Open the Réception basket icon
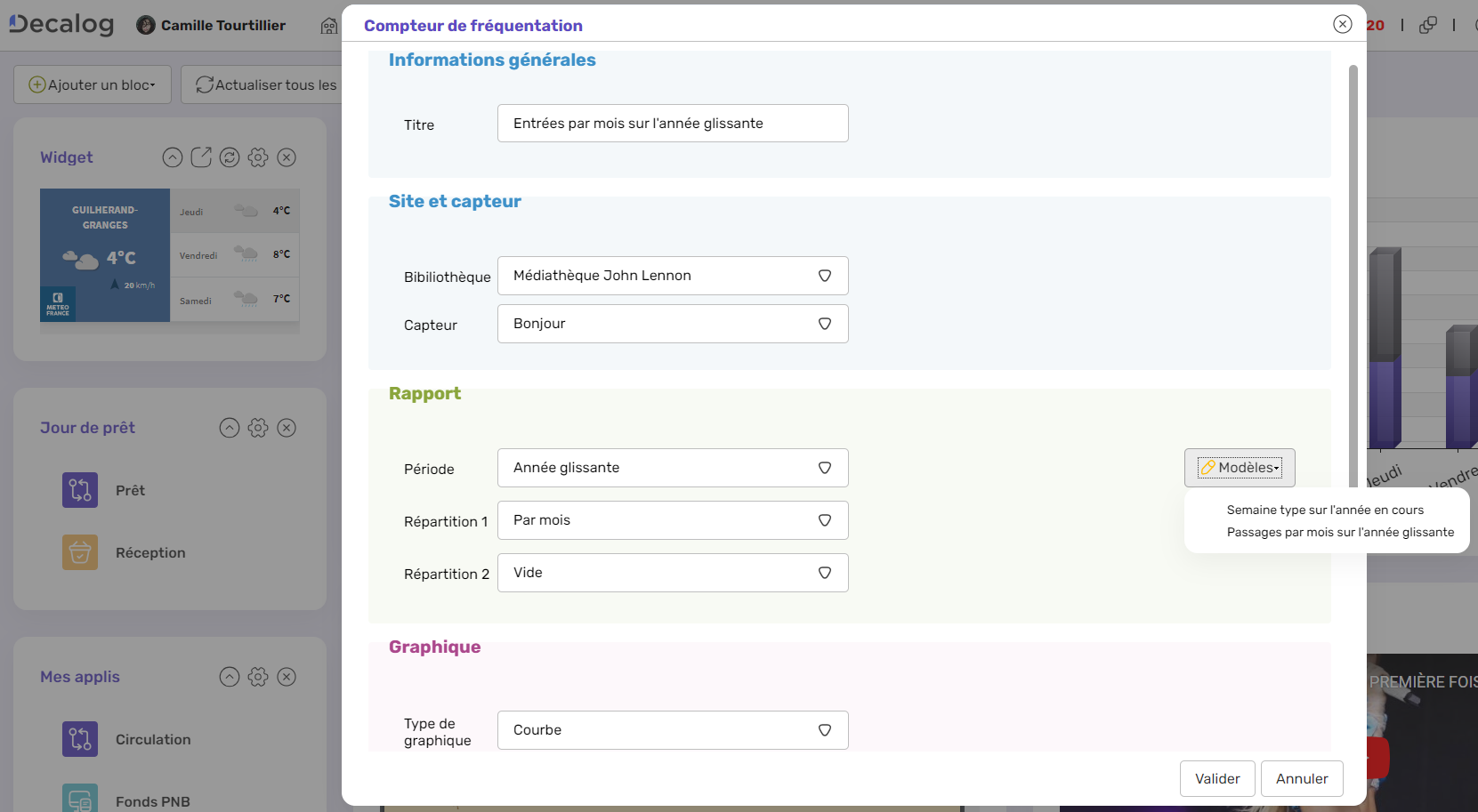The image size is (1478, 812). point(80,552)
